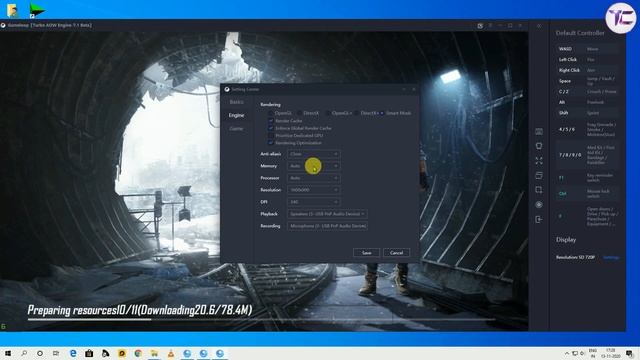Open the Anti-aliasing dropdown
This screenshot has width=640, height=360.
pyautogui.click(x=313, y=154)
